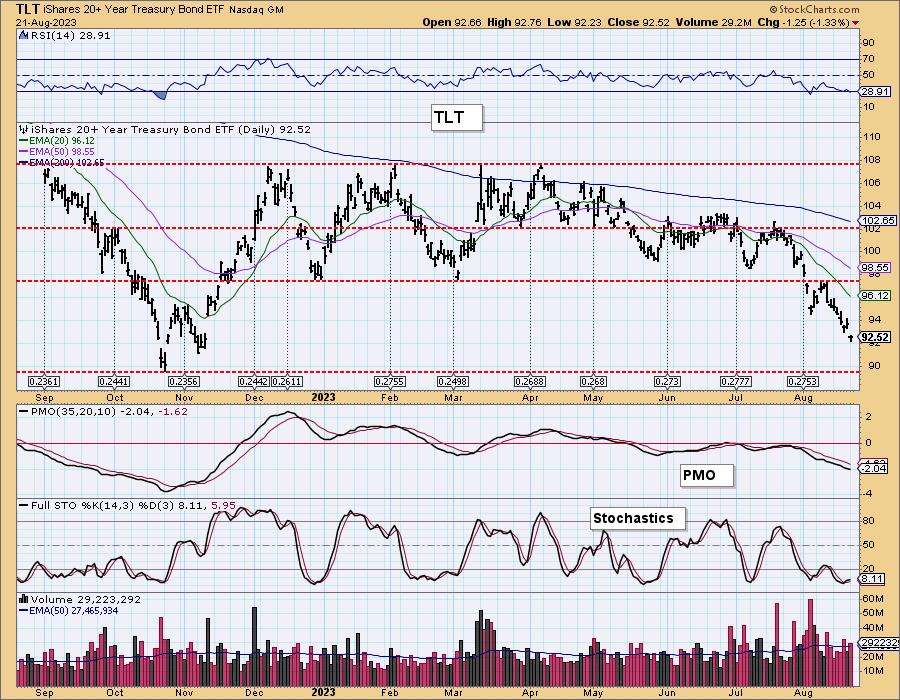Screen dimensions: 900x700
Task: Click the candlestick icon before the "(Daily) 92.52" legend
Action: point(23,130)
